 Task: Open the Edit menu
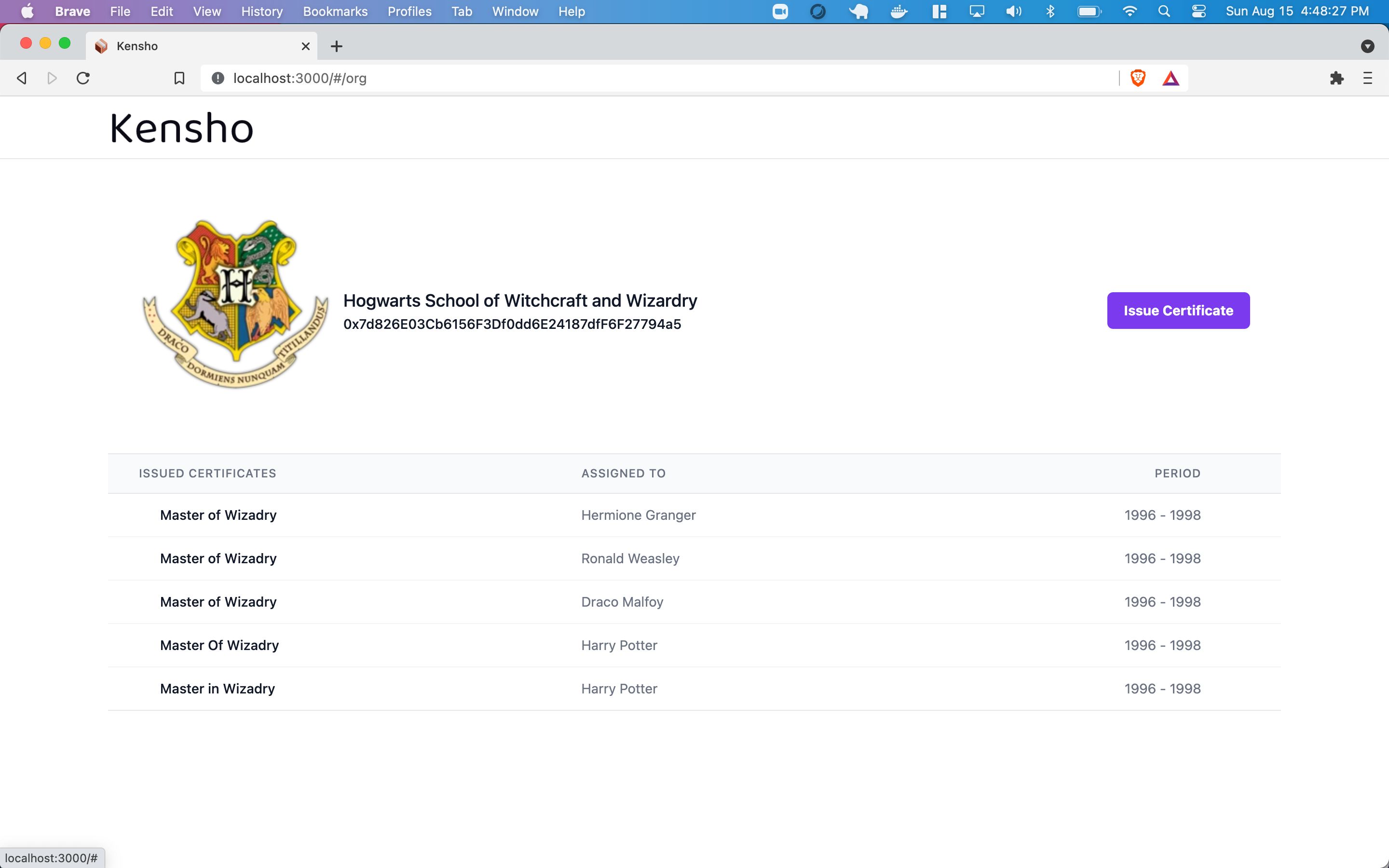(161, 12)
